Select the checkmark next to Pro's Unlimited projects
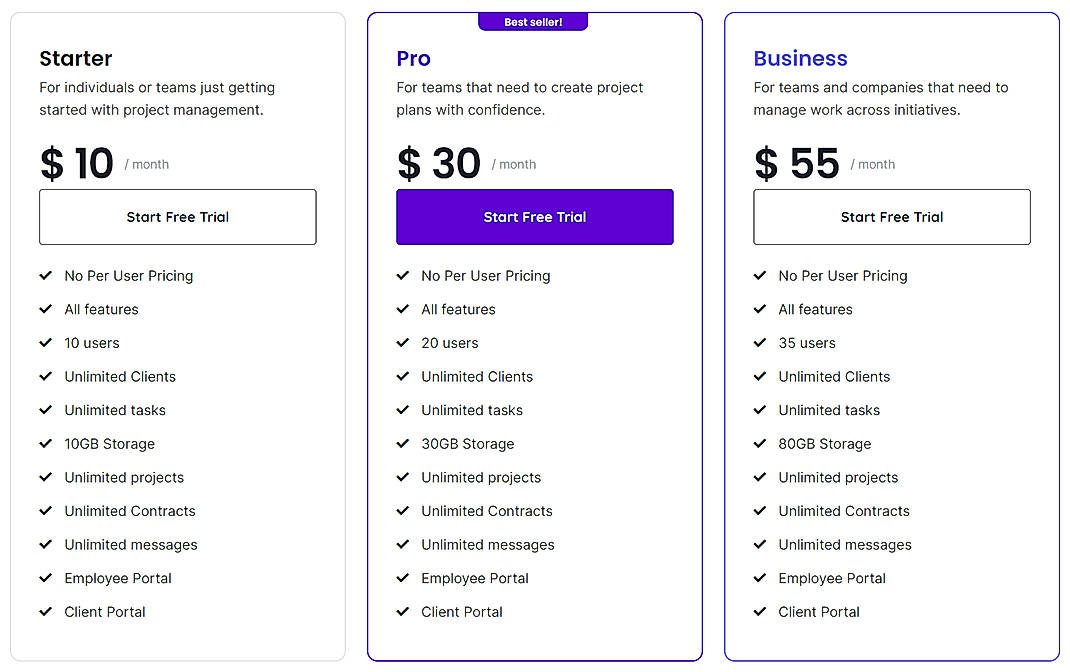The height and width of the screenshot is (672, 1070). pos(403,477)
